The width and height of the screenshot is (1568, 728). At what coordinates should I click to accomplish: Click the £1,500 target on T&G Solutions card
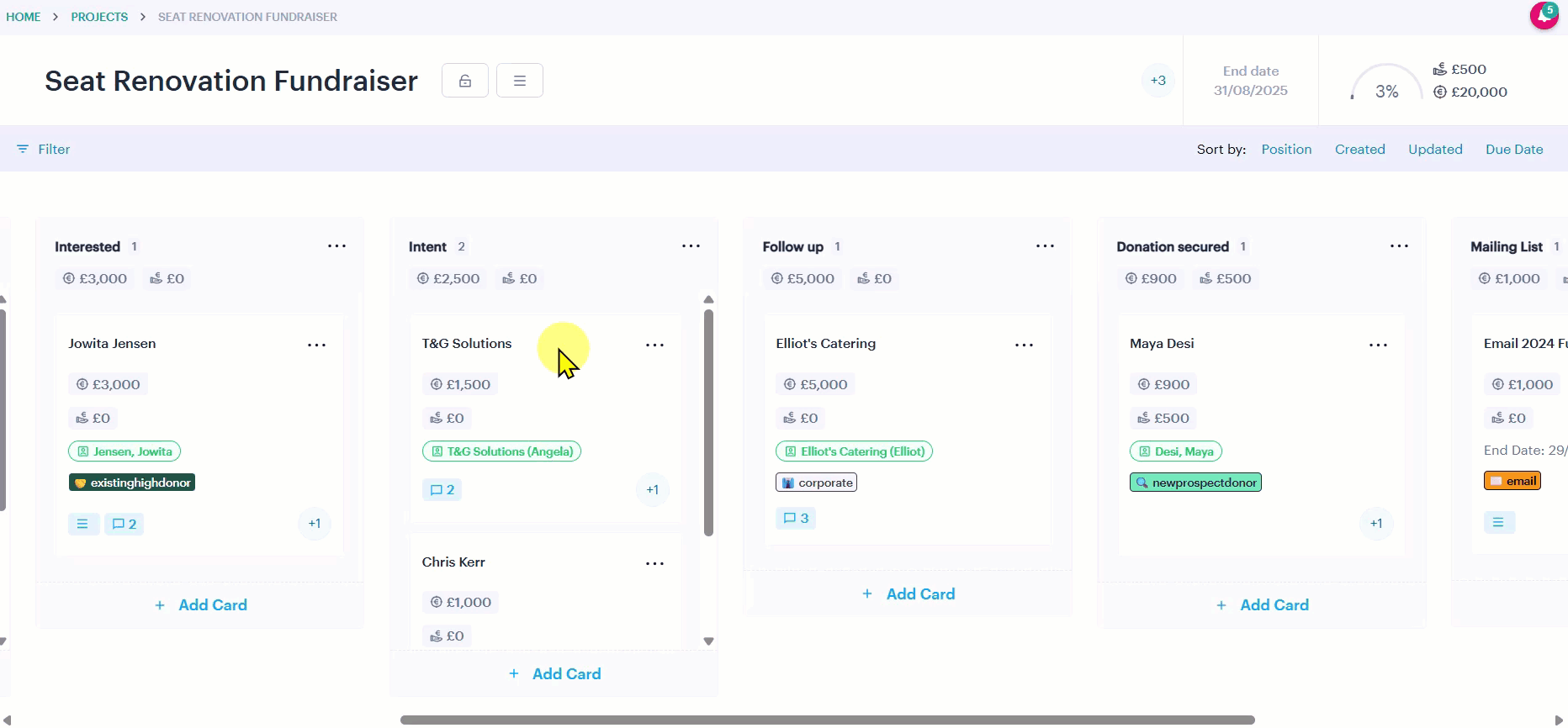click(460, 384)
